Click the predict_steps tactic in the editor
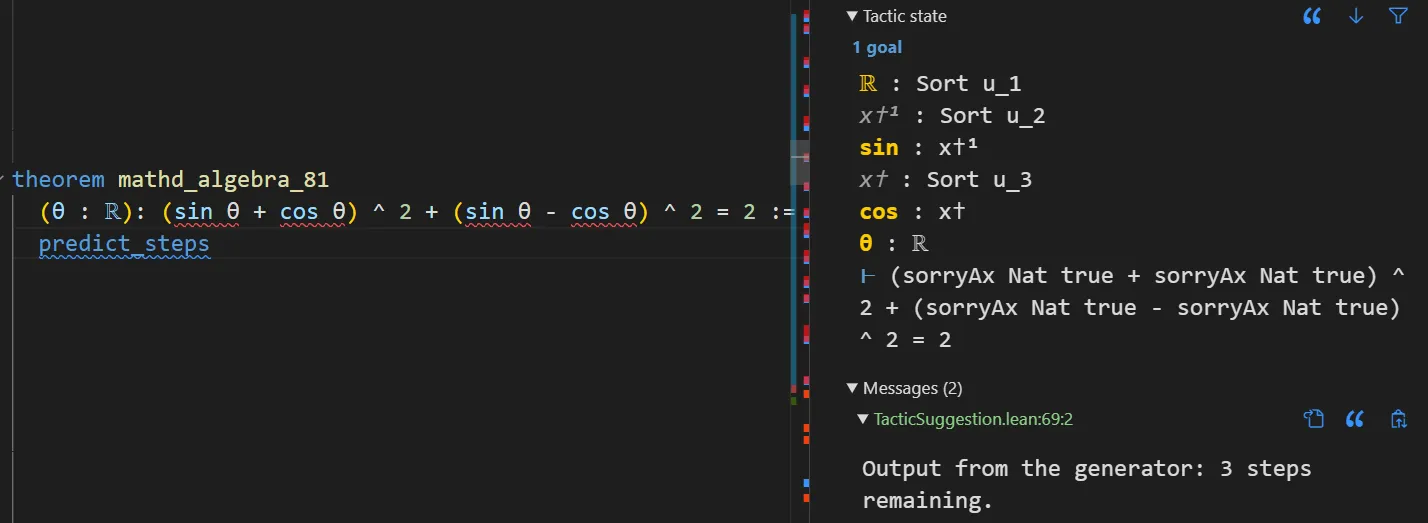The width and height of the screenshot is (1428, 523). coord(124,244)
